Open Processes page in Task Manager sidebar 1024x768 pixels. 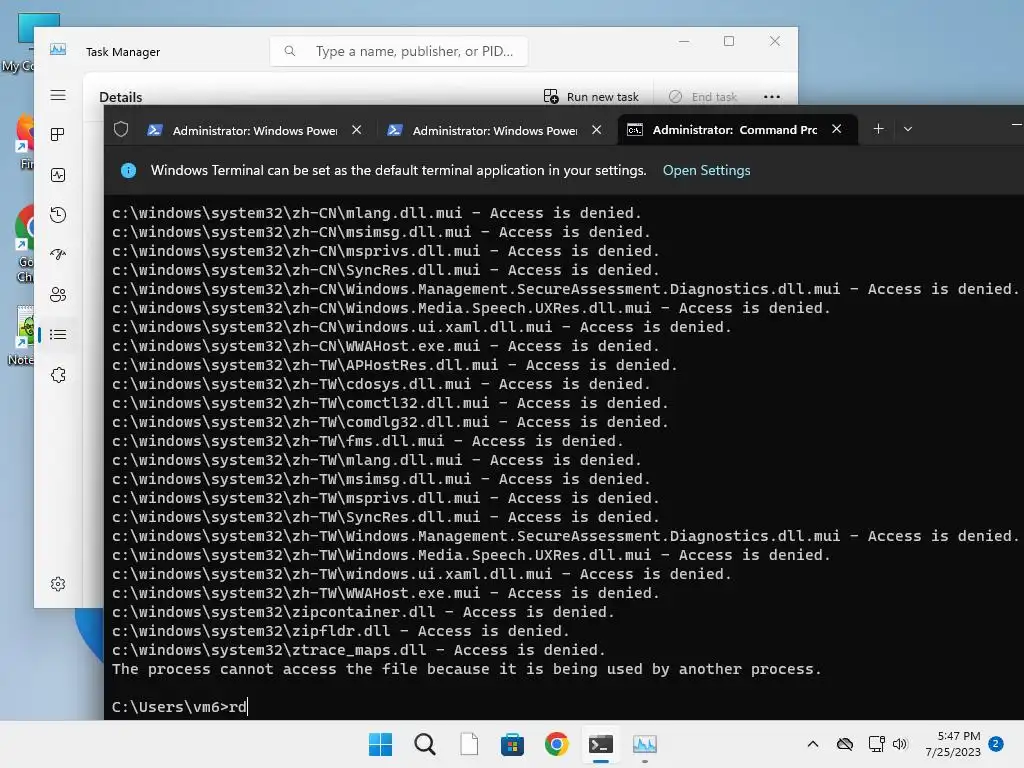[x=58, y=135]
